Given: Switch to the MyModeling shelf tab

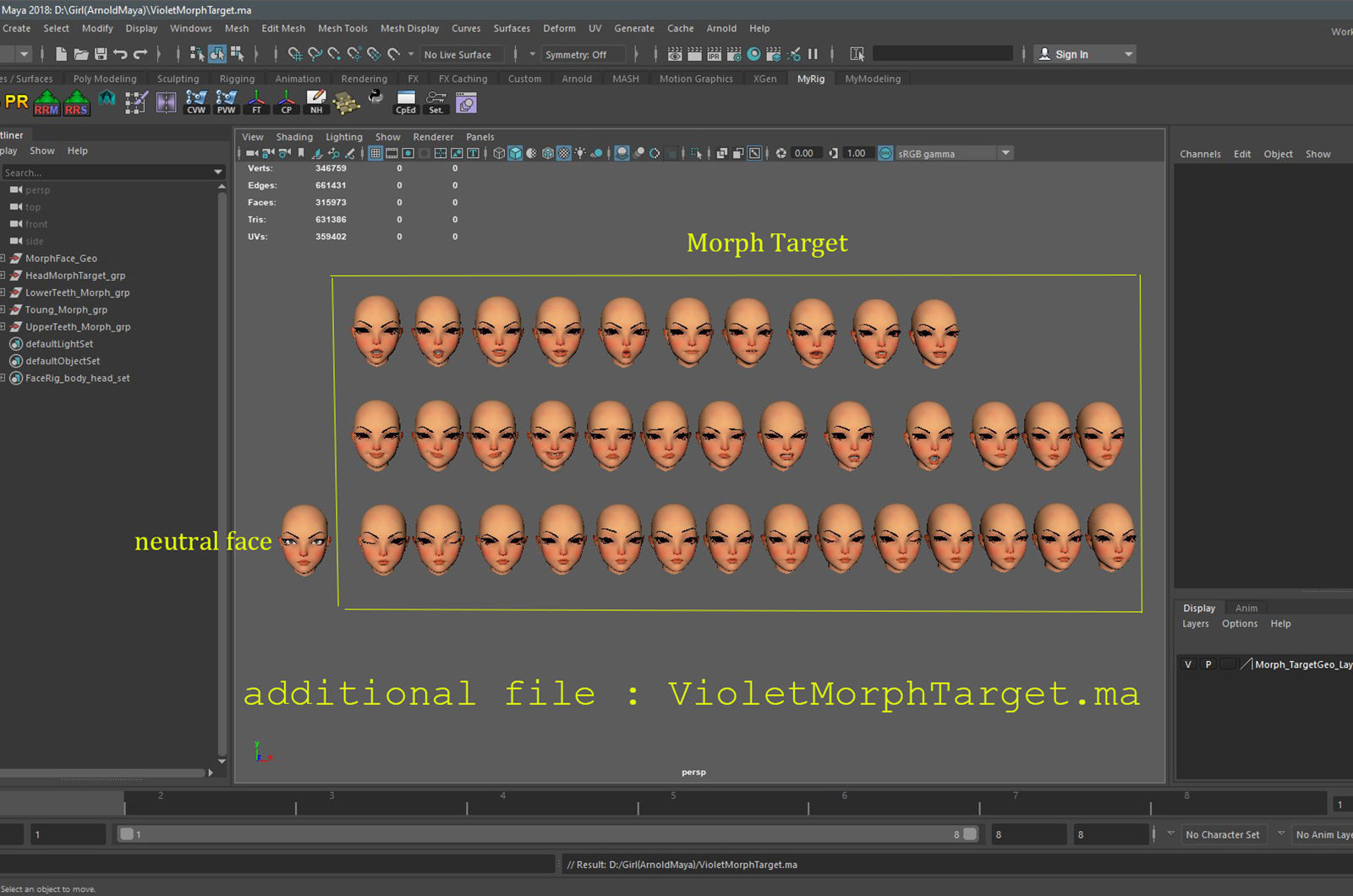Looking at the screenshot, I should click(873, 79).
